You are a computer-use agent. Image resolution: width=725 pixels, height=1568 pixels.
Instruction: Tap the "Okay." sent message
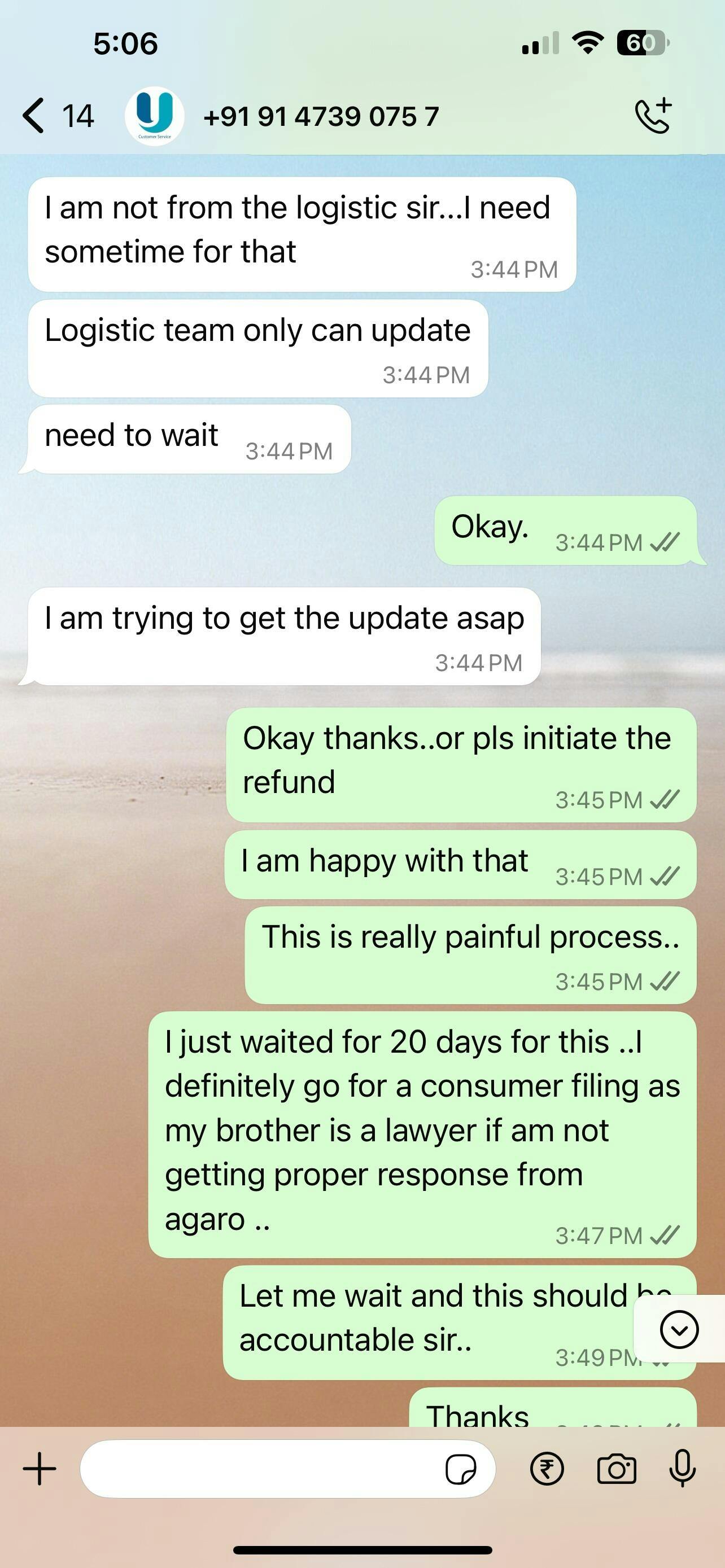point(566,530)
